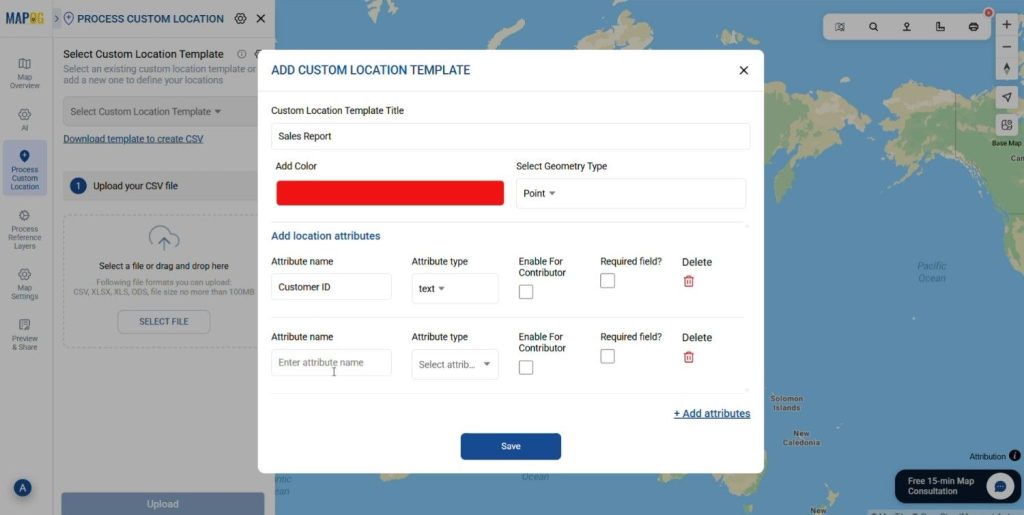Close the Process Custom Location panel

click(x=261, y=18)
